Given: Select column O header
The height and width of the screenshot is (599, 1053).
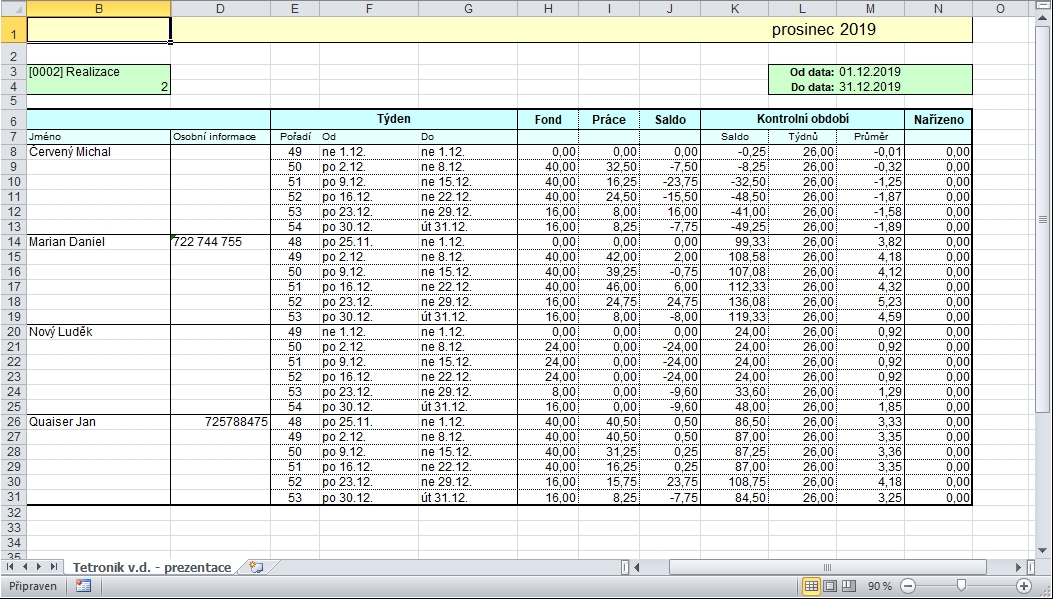Looking at the screenshot, I should [1000, 8].
